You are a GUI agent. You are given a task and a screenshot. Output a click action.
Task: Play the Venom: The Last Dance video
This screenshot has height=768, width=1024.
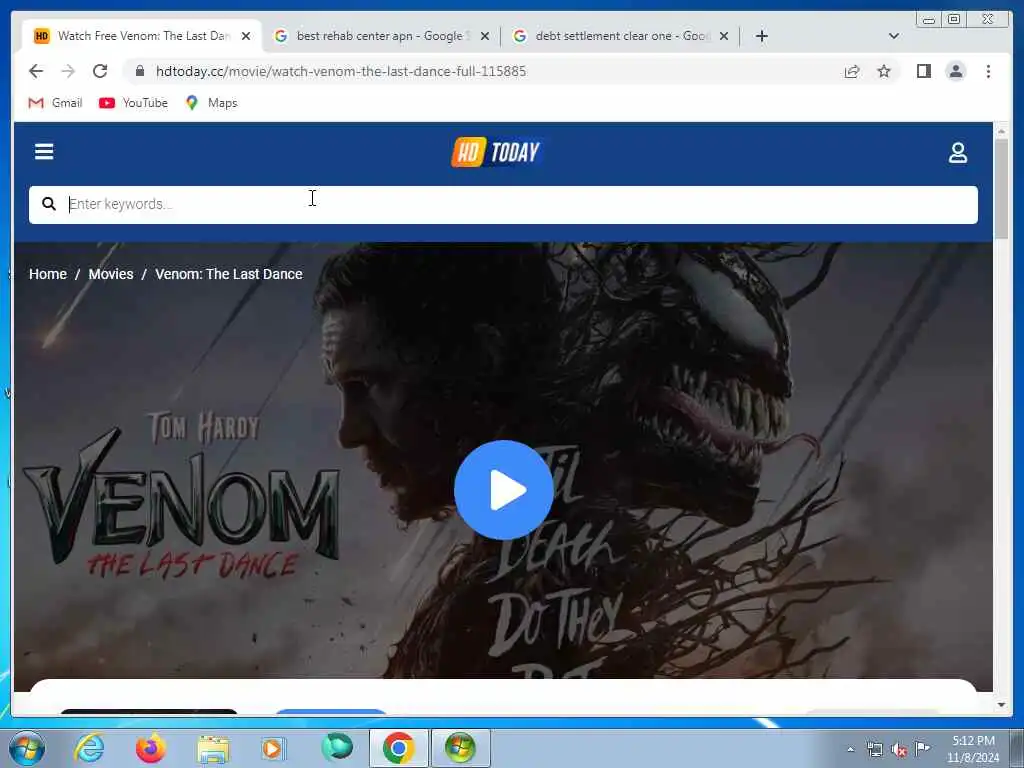504,490
